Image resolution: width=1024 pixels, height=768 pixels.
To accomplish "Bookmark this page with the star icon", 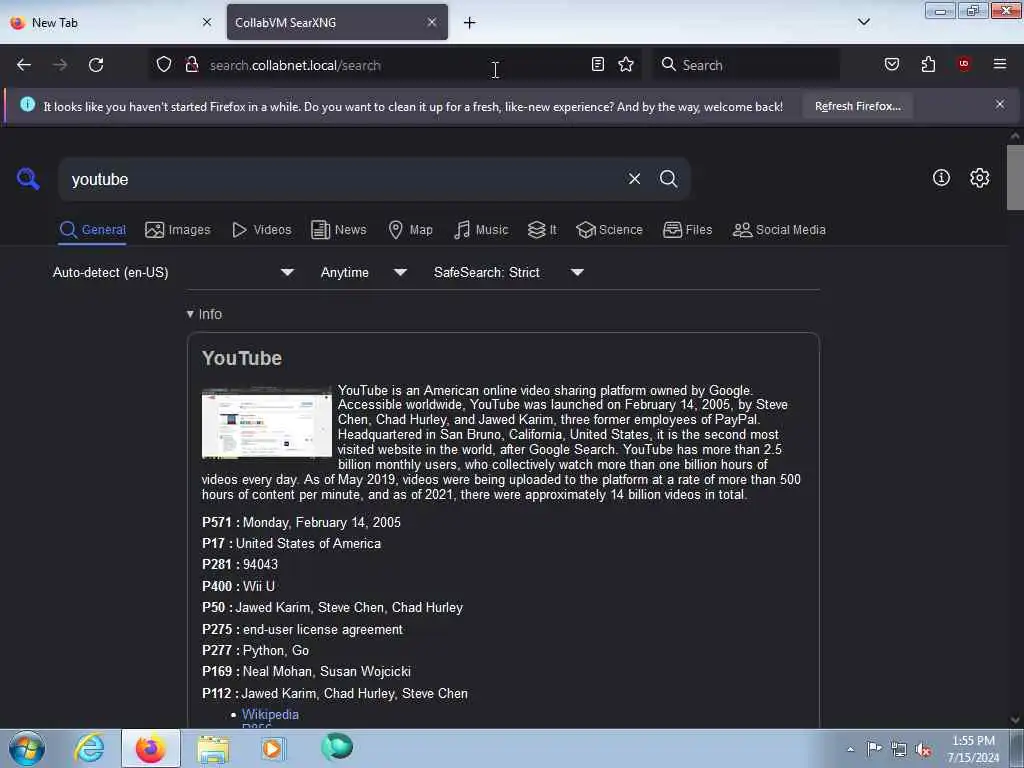I will click(626, 64).
